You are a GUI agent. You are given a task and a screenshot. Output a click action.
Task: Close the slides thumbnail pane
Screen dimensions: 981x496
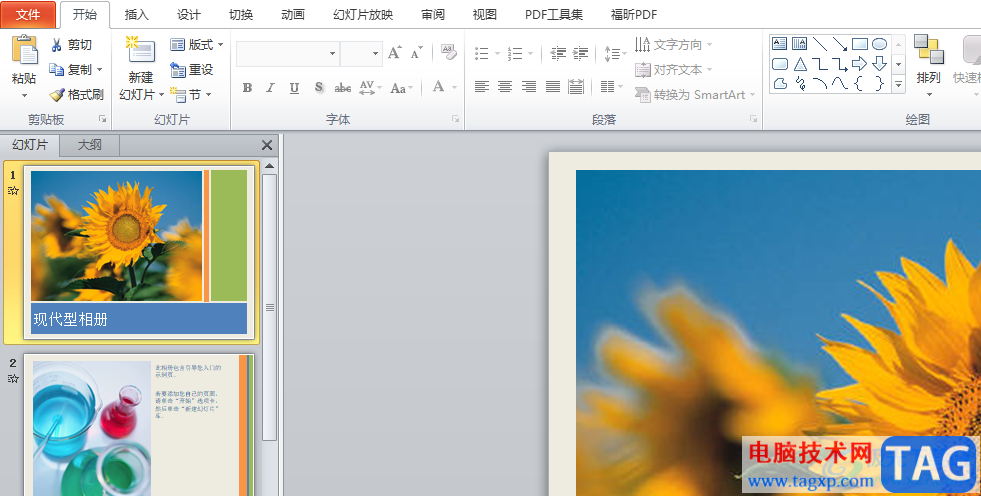point(267,145)
